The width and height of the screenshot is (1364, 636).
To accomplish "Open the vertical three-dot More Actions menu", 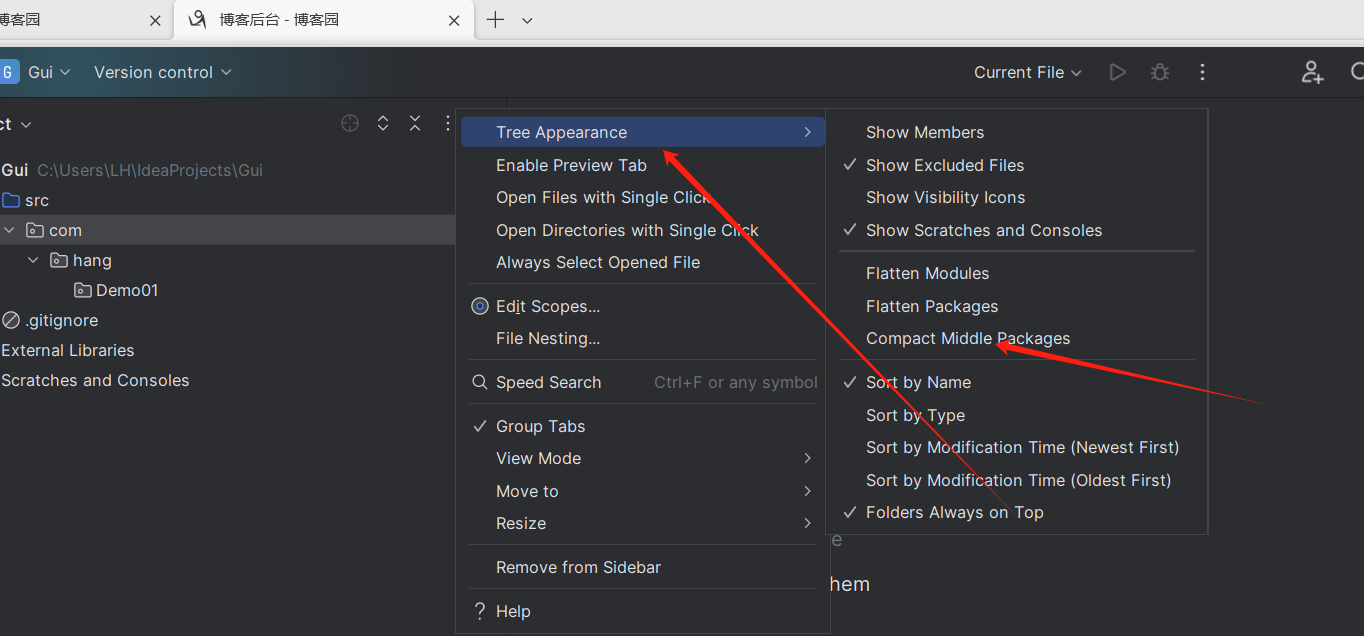I will pos(1202,72).
